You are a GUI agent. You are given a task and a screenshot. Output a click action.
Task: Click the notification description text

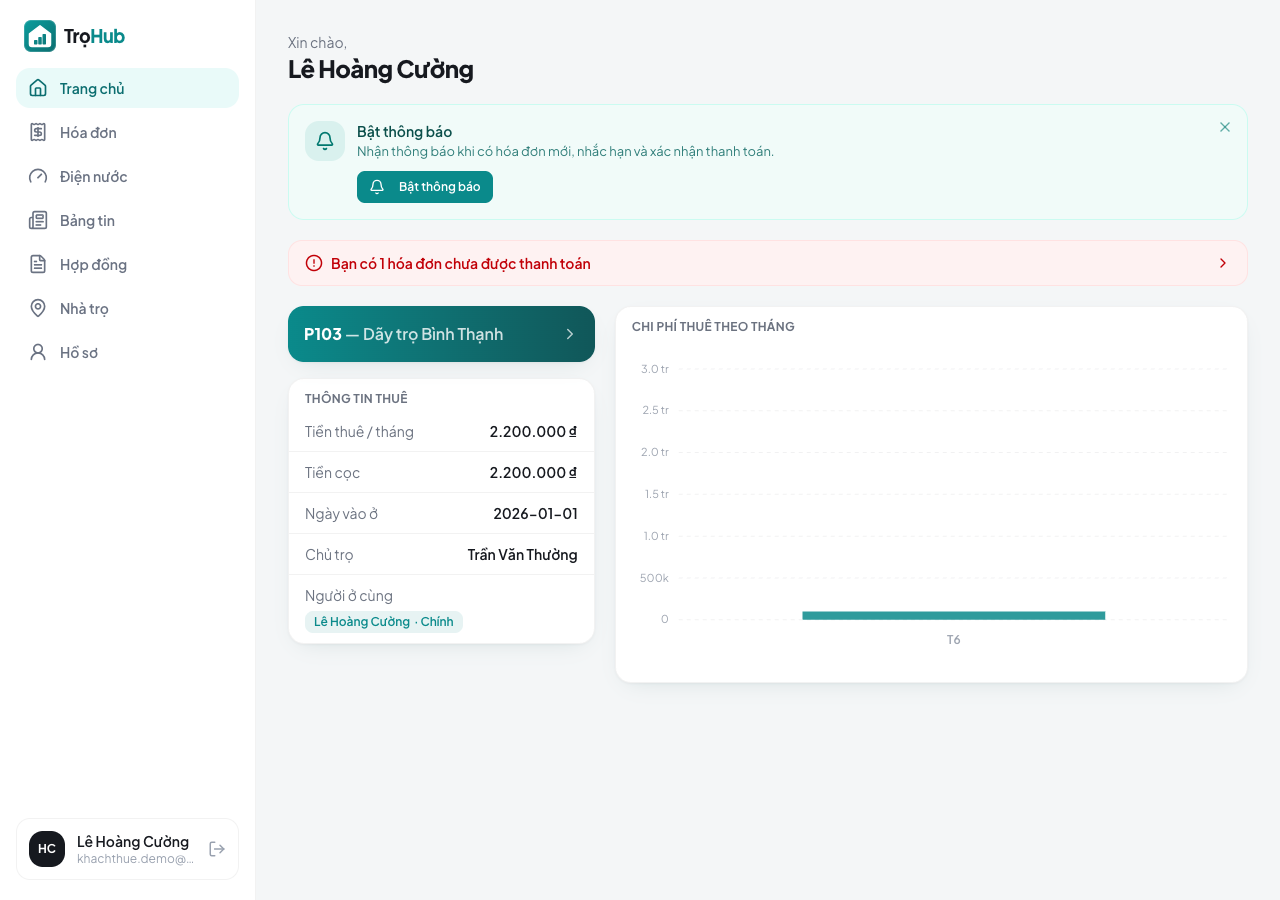point(565,151)
